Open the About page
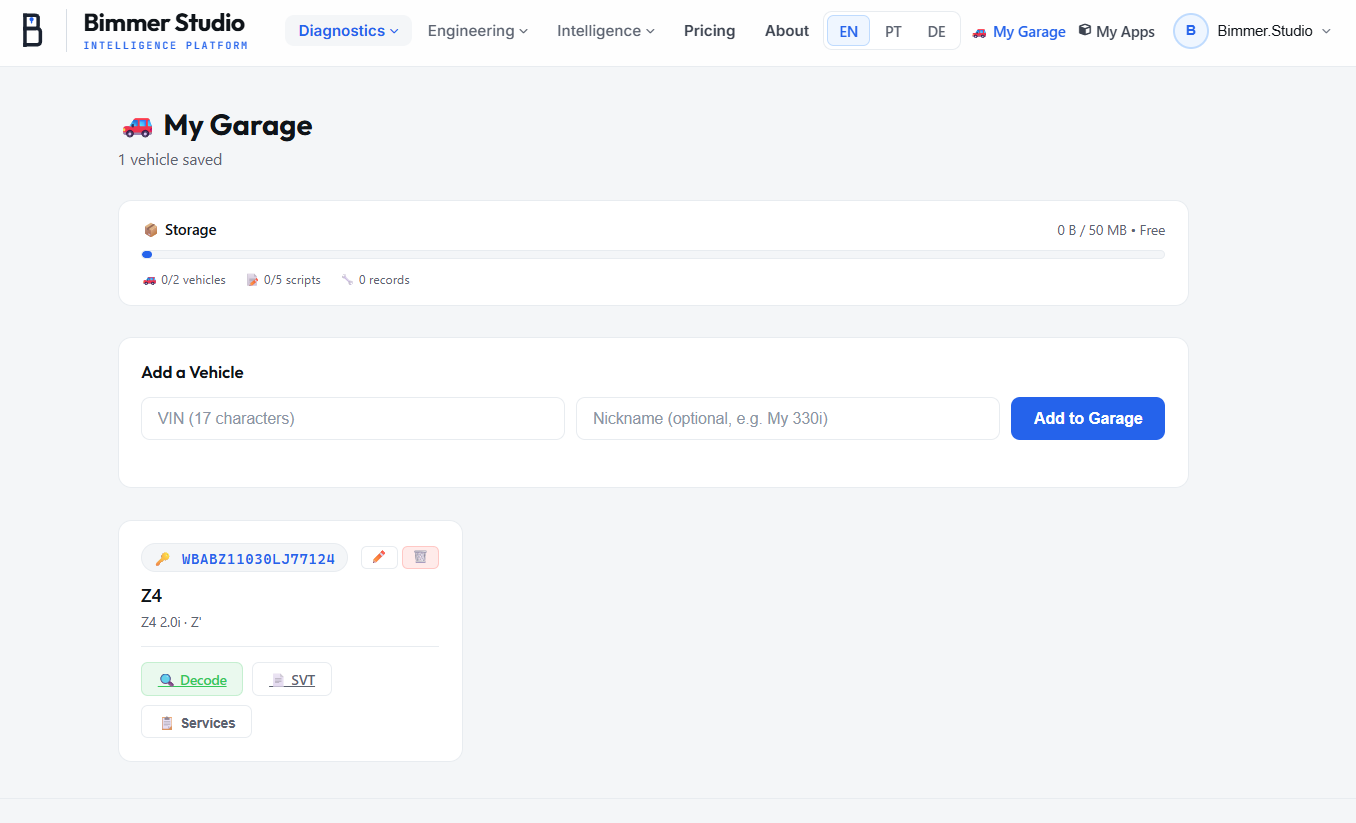The image size is (1356, 823). pos(787,31)
